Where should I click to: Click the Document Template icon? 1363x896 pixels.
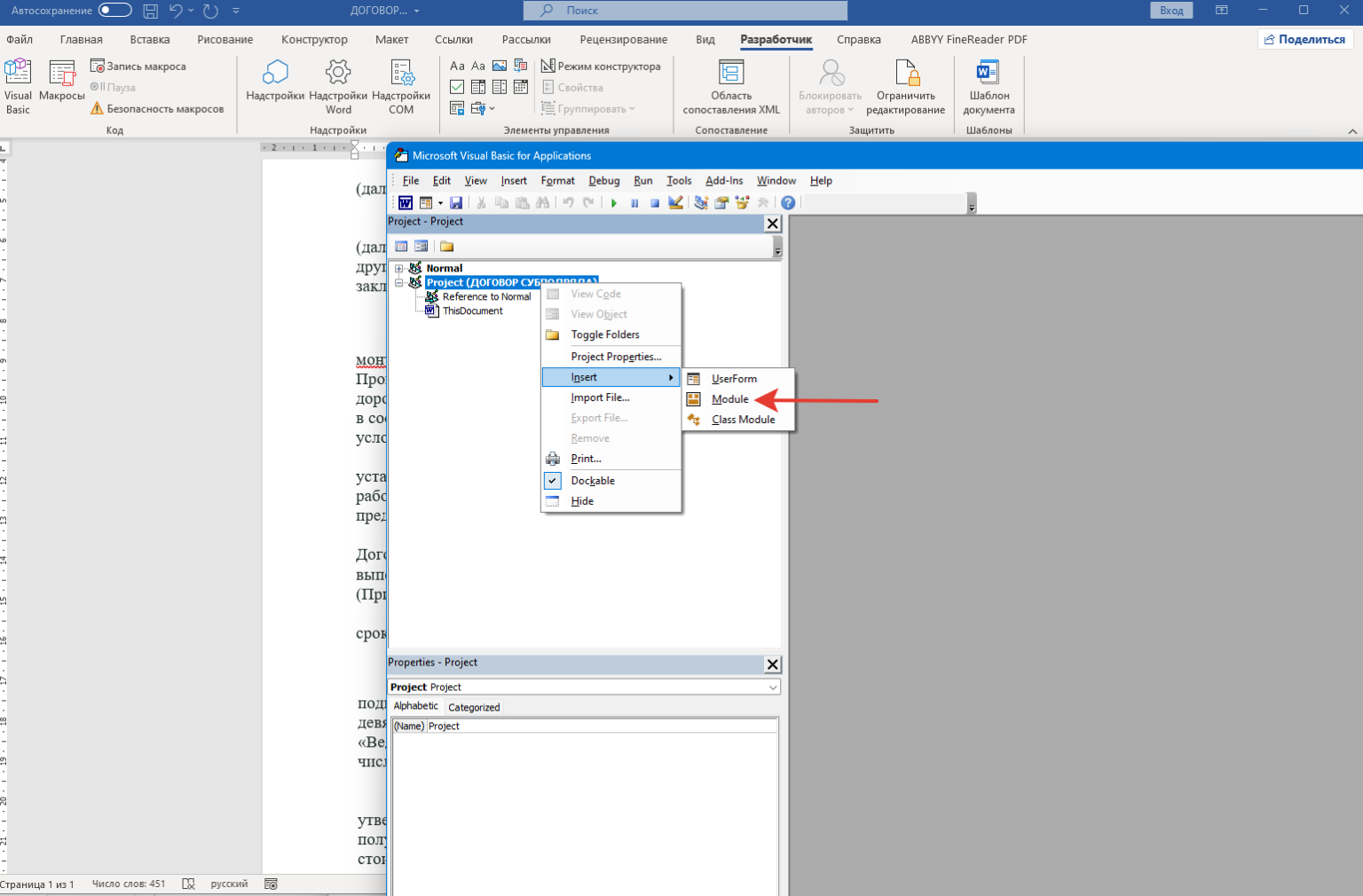[989, 74]
